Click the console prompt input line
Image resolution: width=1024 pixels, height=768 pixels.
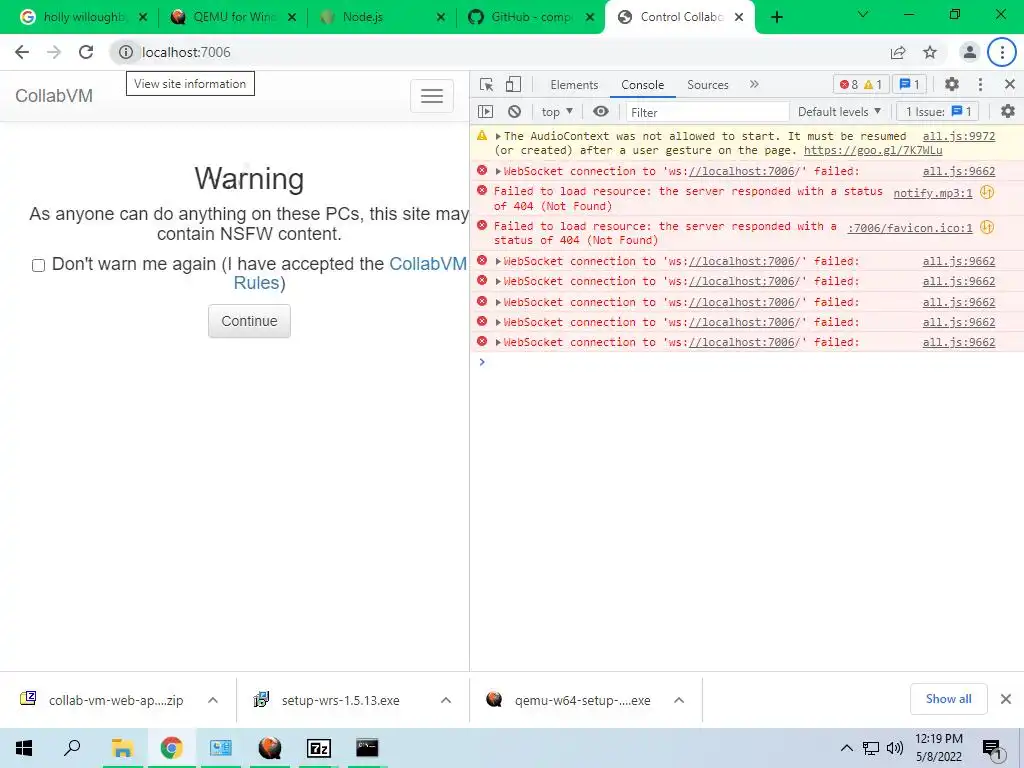[746, 362]
